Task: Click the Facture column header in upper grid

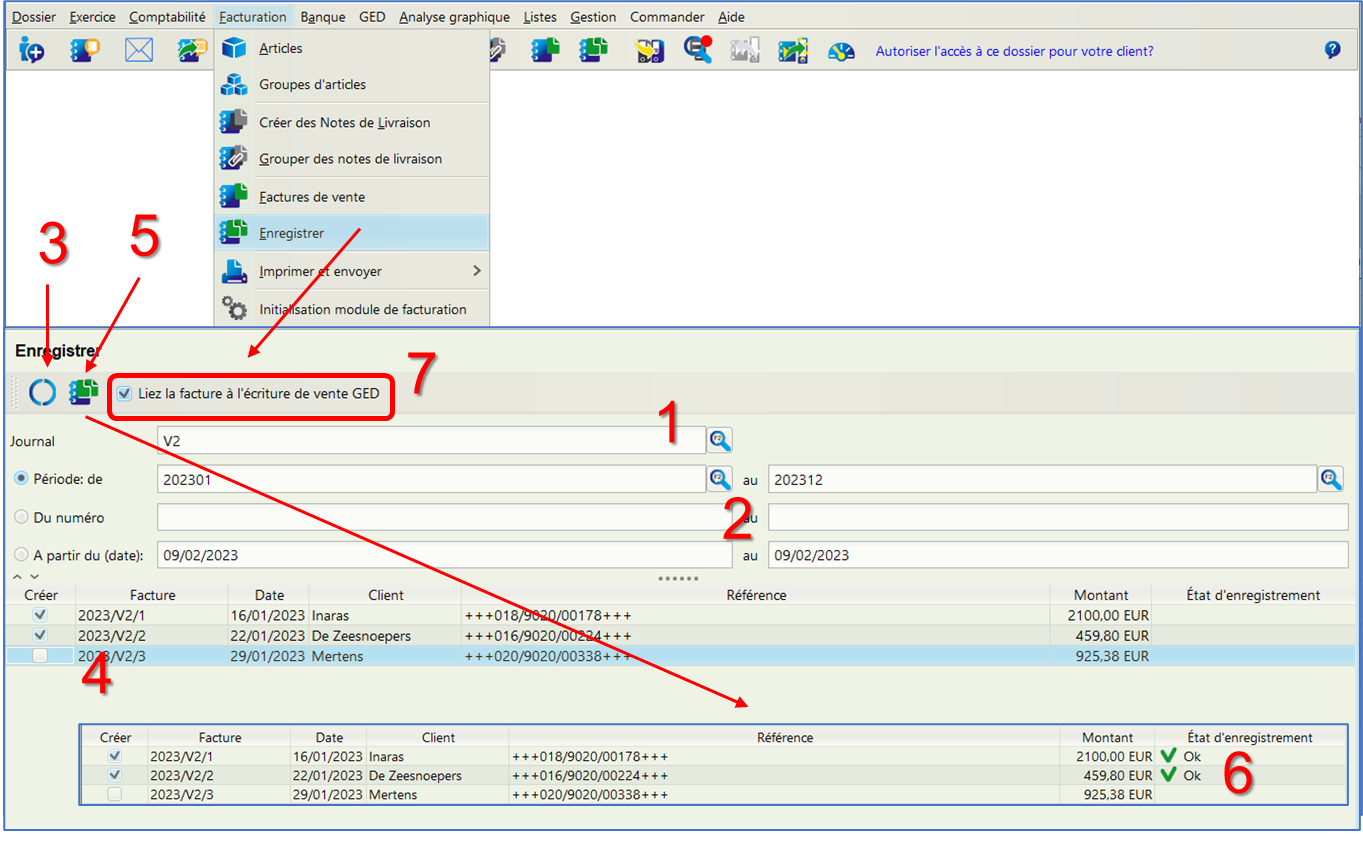Action: coord(152,595)
